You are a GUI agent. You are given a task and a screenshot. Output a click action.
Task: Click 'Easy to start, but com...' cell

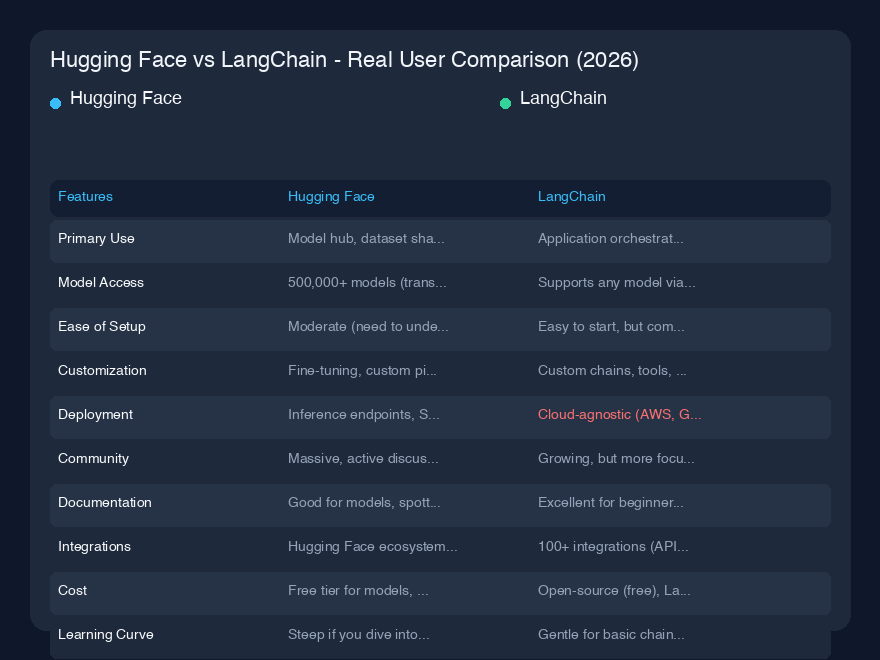pos(611,327)
